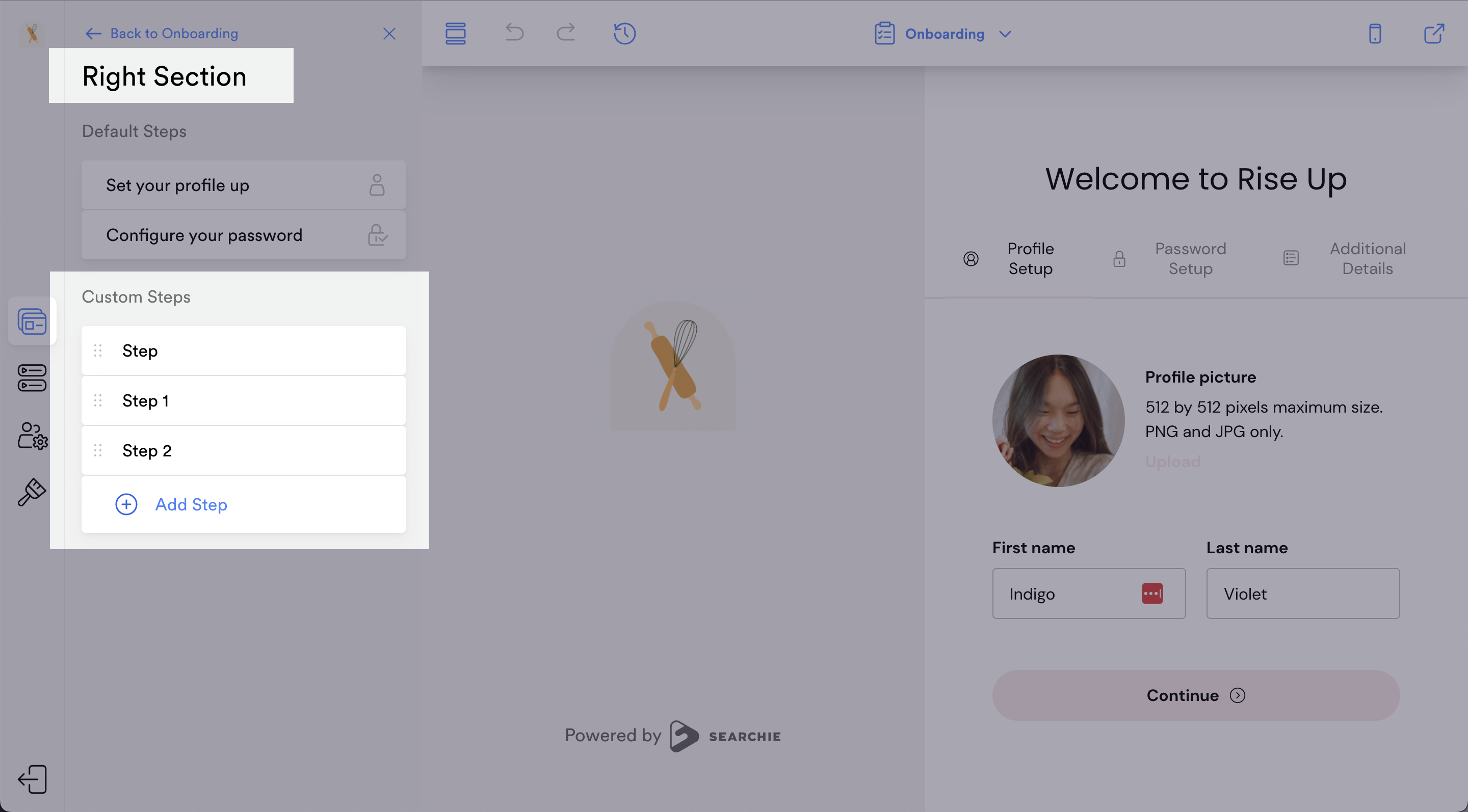Open the Step 2 custom step
1468x812 pixels.
243,450
